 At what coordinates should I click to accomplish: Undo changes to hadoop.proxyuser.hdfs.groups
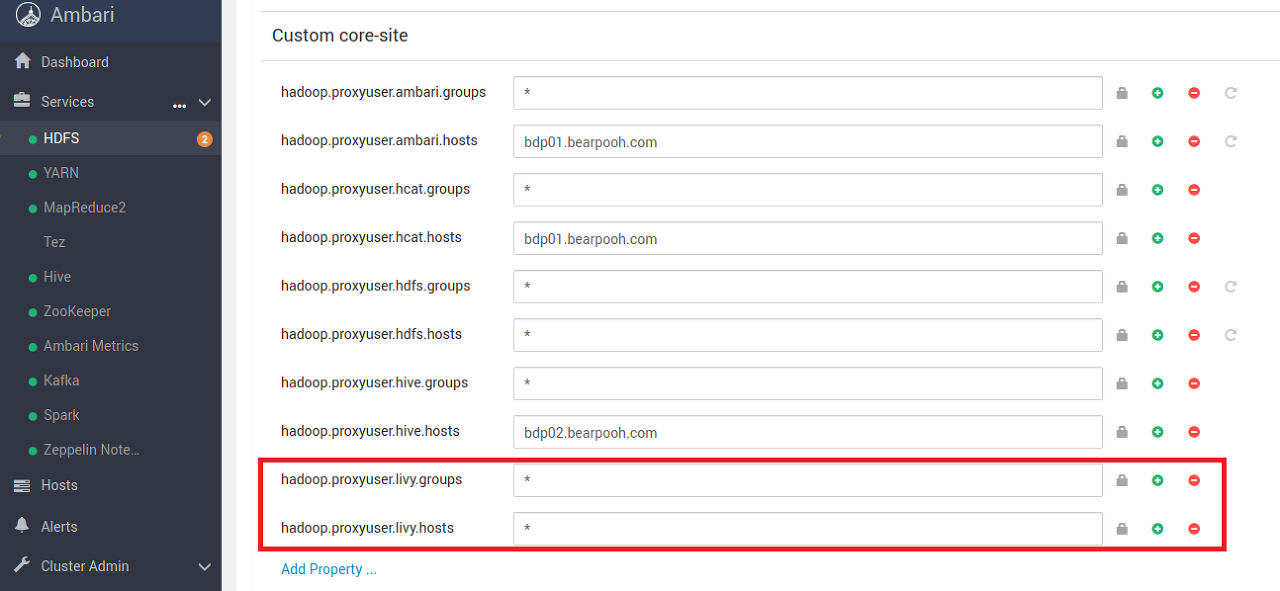[x=1231, y=287]
